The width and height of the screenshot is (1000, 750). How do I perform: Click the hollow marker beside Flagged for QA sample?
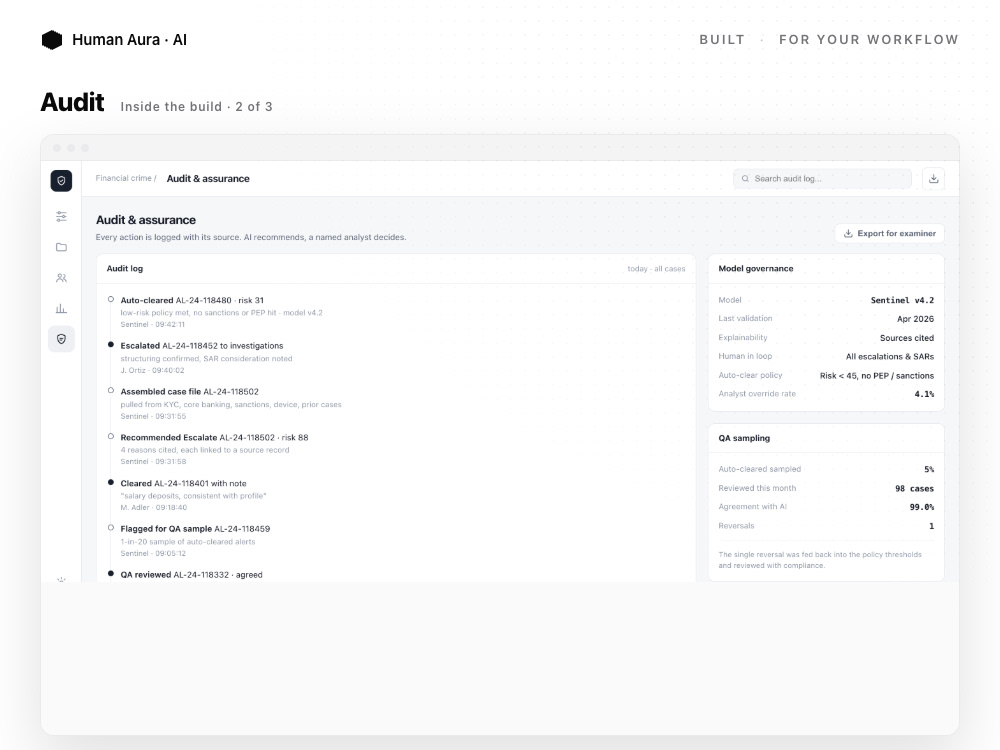click(111, 528)
